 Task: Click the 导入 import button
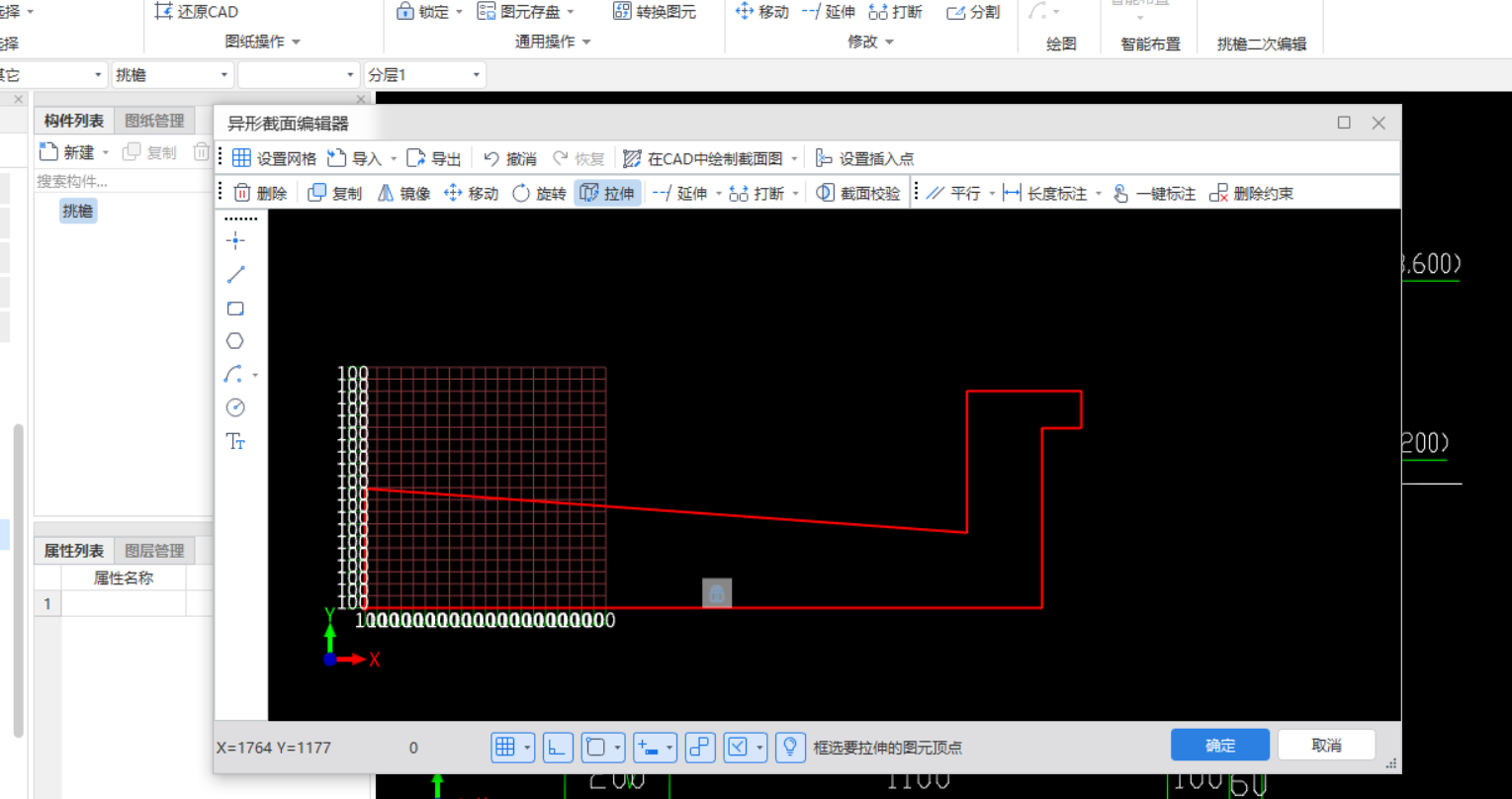[x=355, y=158]
